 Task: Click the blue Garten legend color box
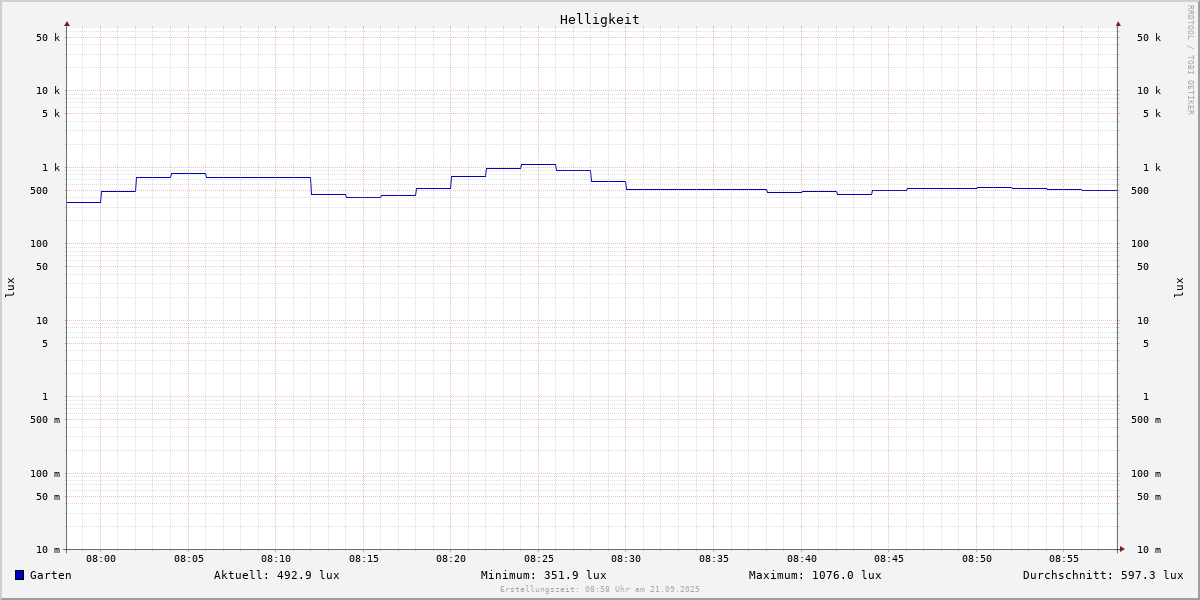click(x=19, y=575)
